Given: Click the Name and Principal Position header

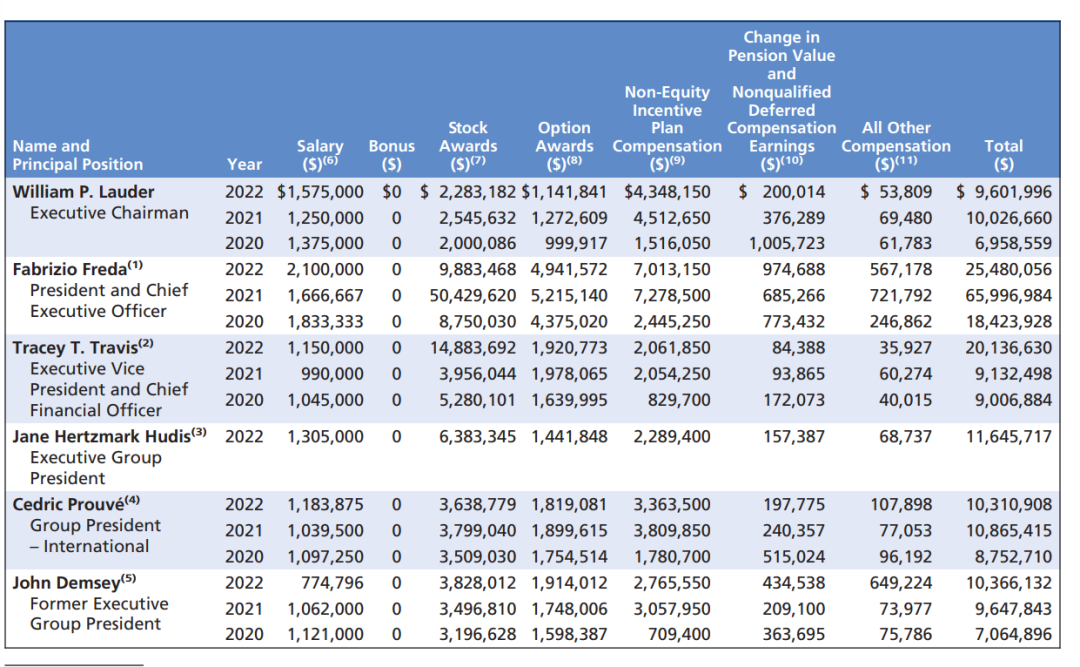Looking at the screenshot, I should click(x=77, y=155).
